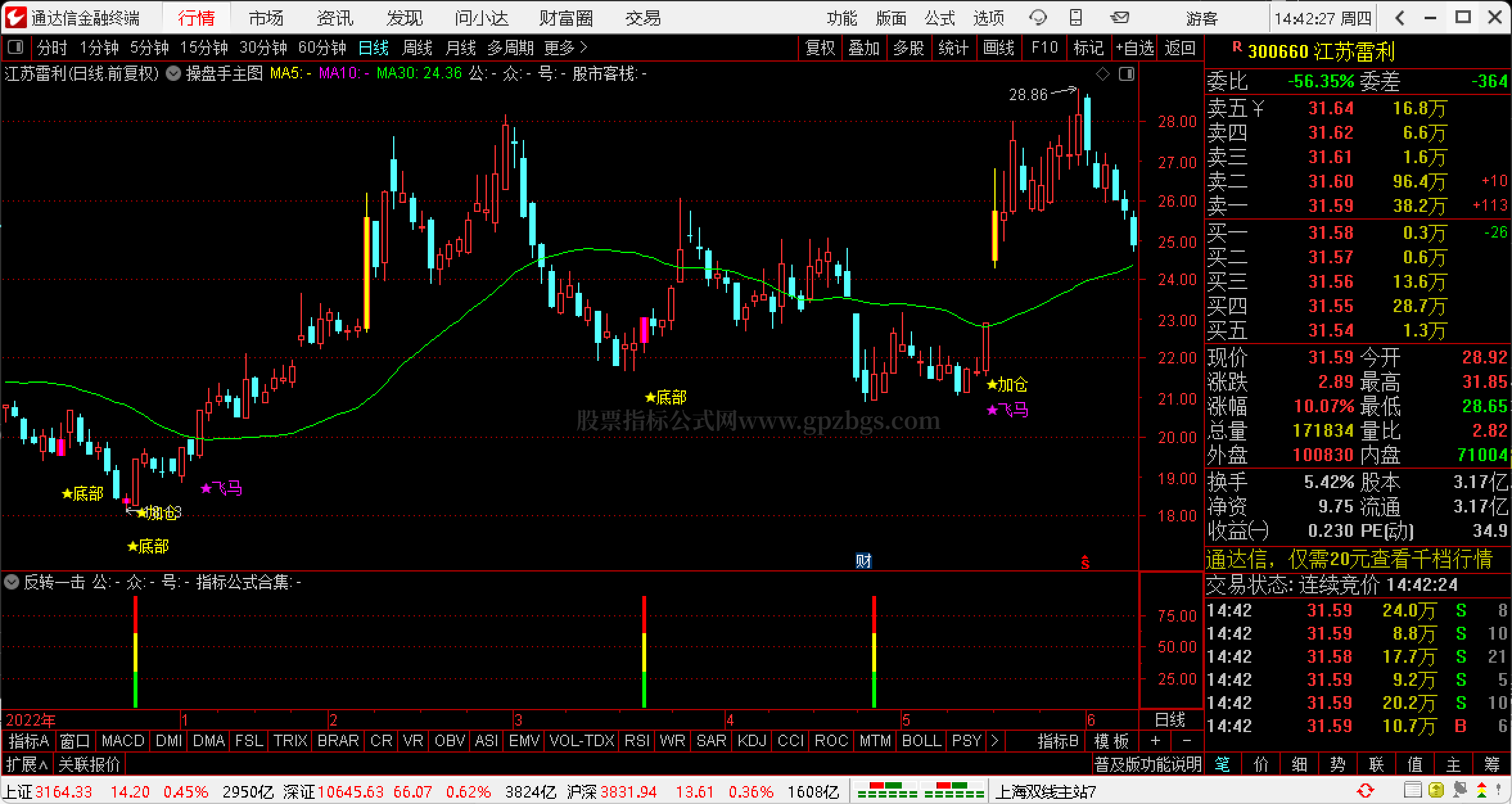
Task: Expand the 更多 period options
Action: (565, 48)
